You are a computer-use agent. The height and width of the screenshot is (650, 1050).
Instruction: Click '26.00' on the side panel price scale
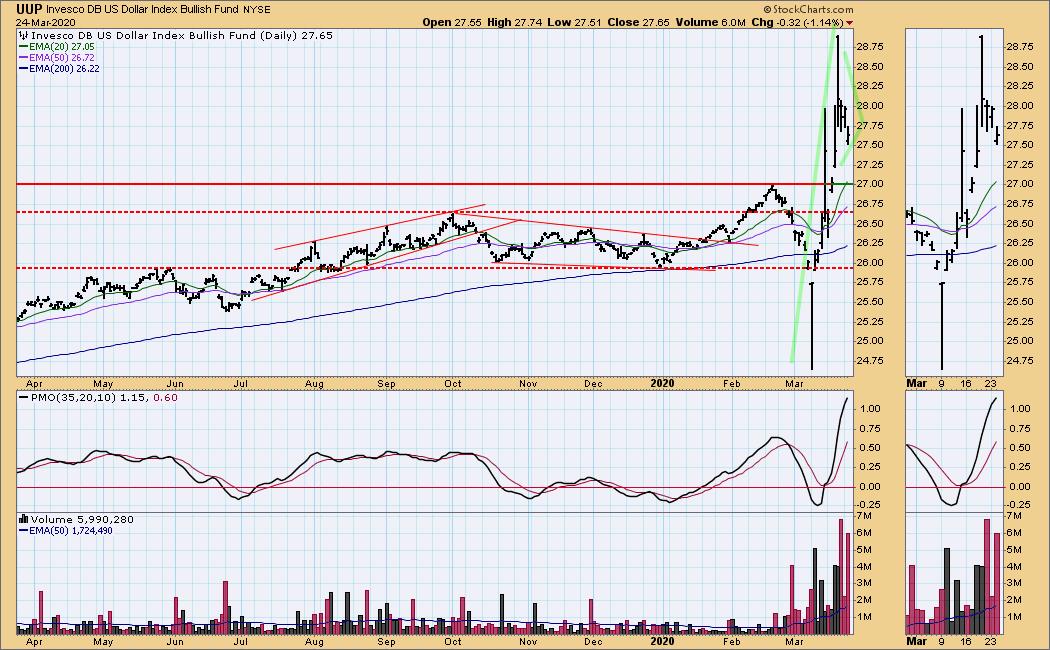tap(1020, 262)
